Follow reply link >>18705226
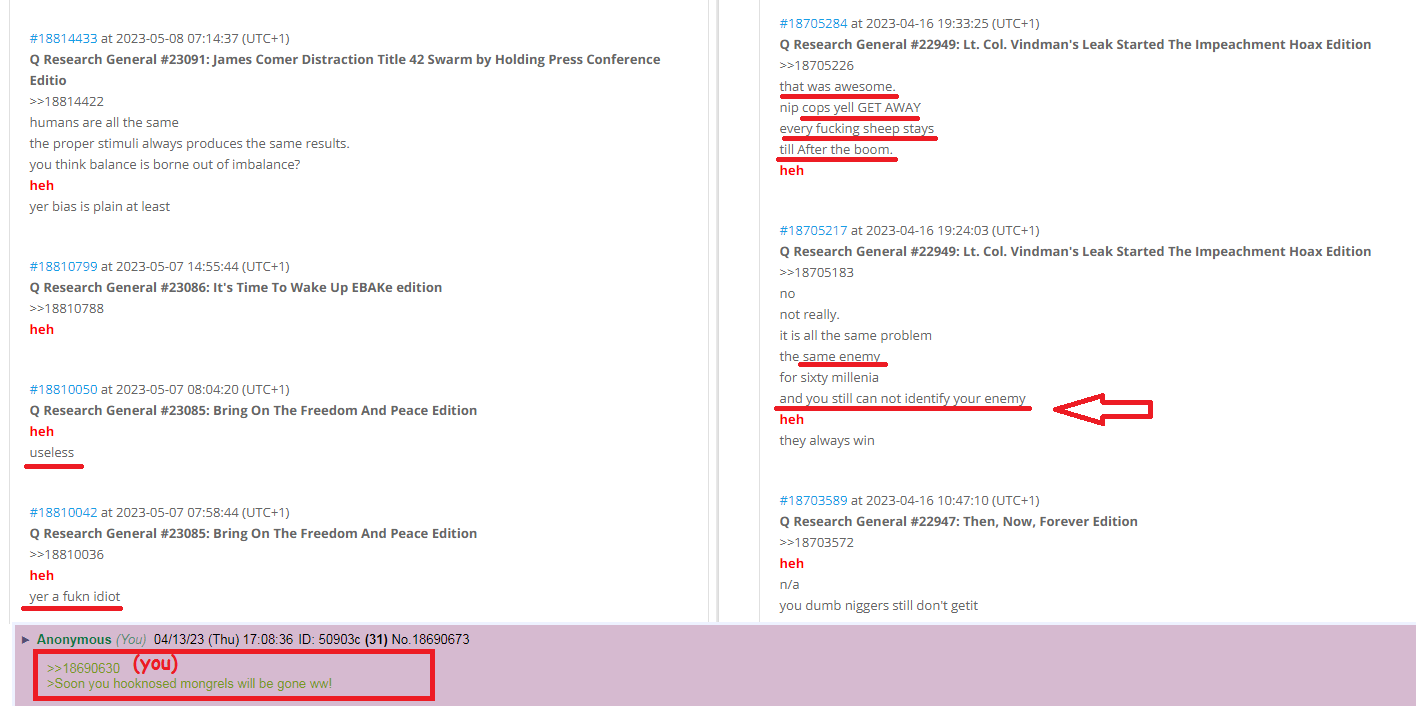Screen dimensions: 1416x706 817,66
